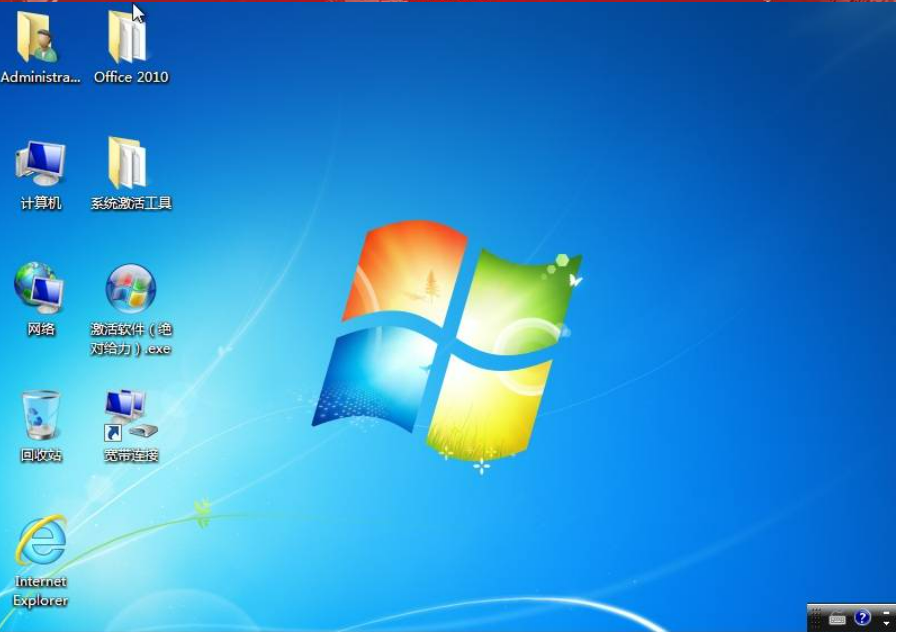
Task: Select the 回收站 recycle bin icon
Action: point(40,416)
